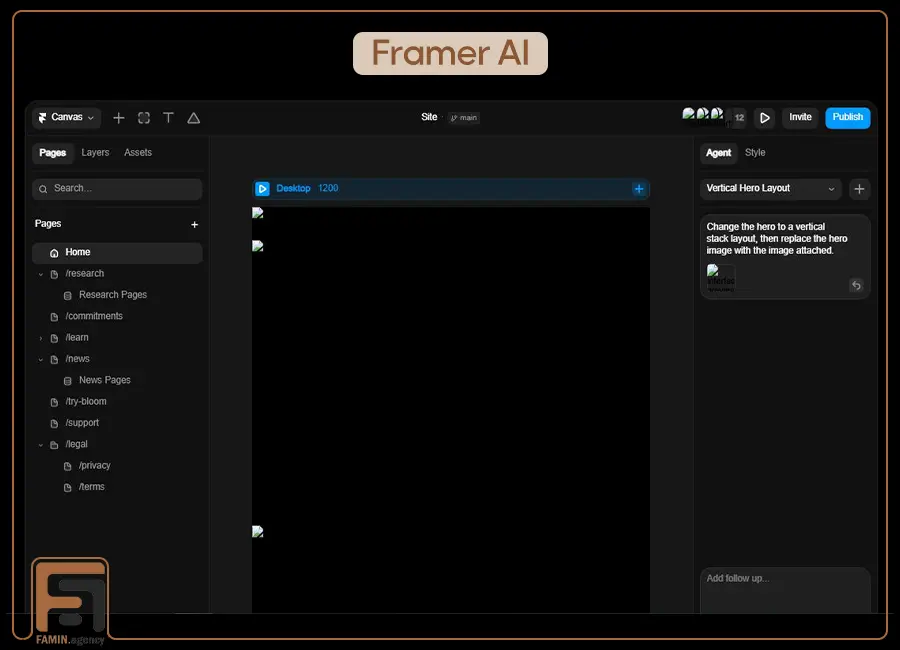
Task: Click the search magnifier icon
Action: pyautogui.click(x=43, y=189)
